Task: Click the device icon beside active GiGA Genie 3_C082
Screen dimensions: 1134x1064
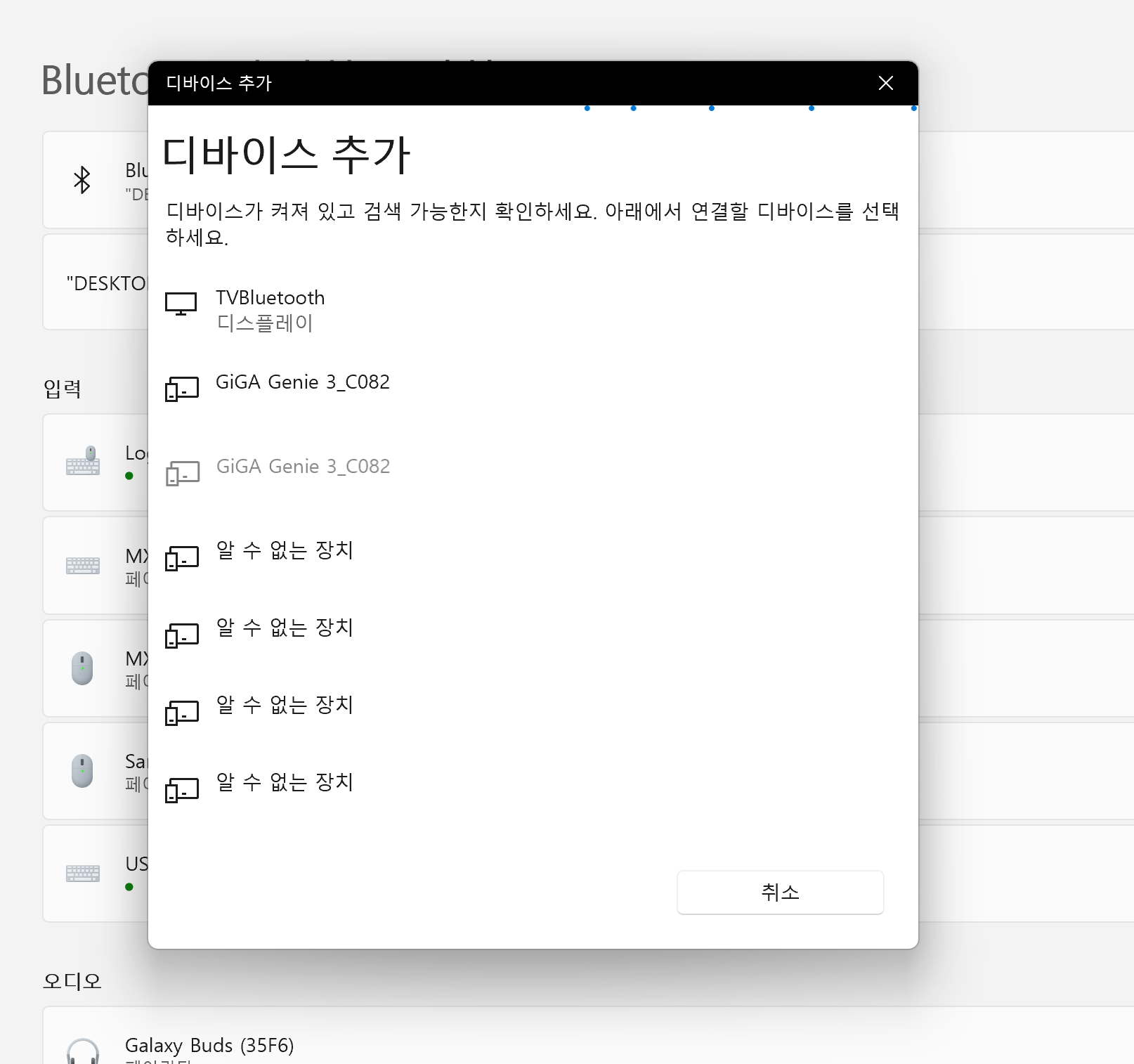Action: [182, 389]
